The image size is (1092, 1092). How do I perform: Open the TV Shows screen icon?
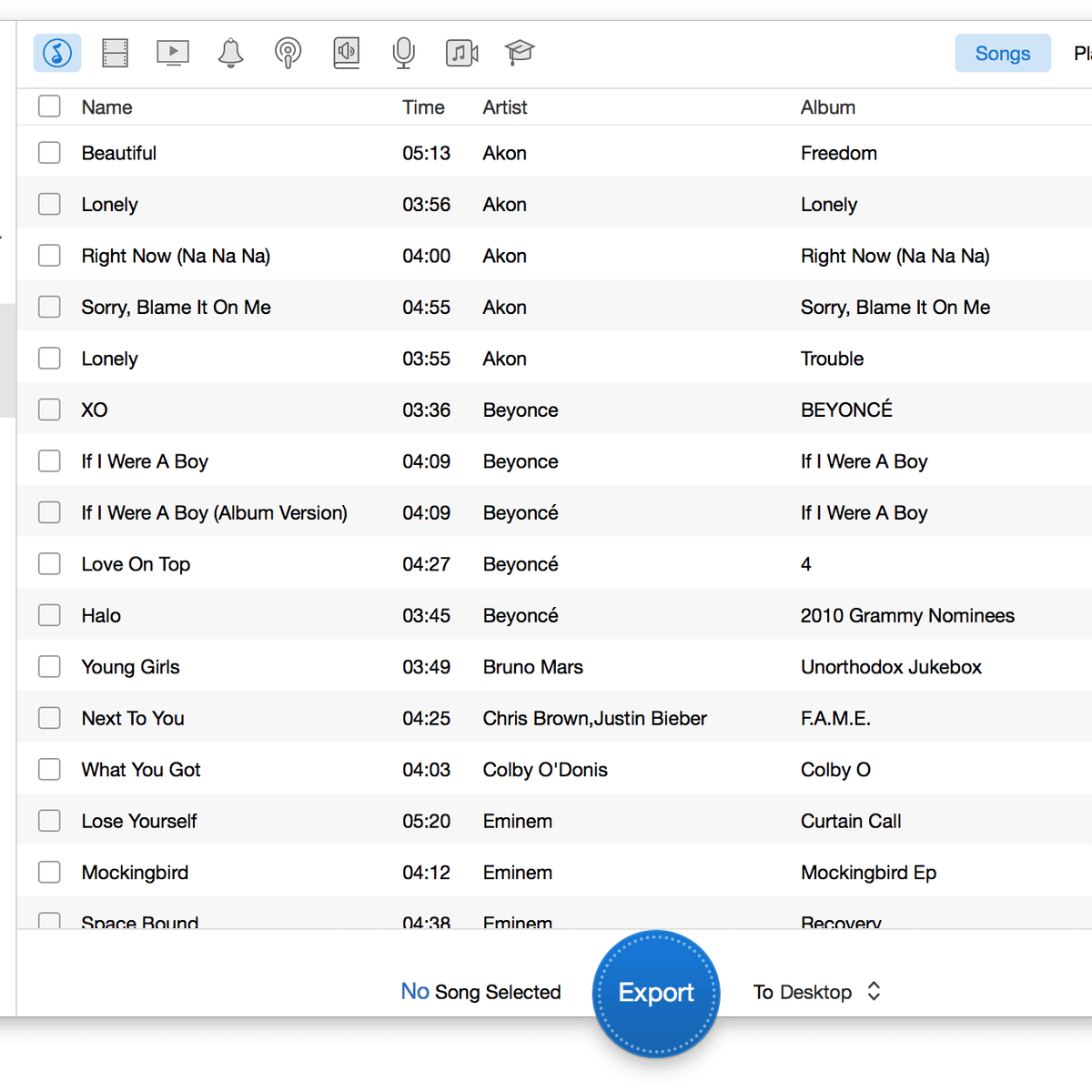(173, 53)
